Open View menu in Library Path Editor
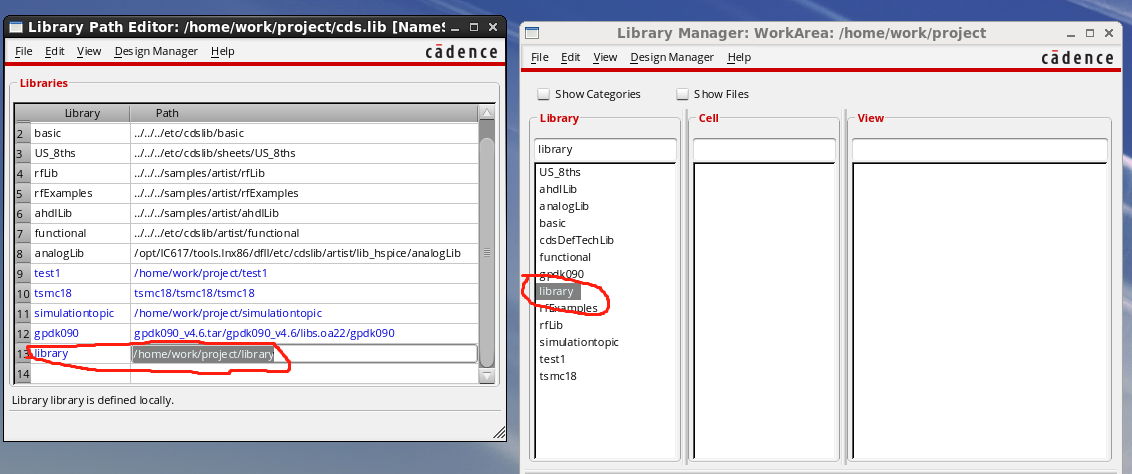 tap(90, 51)
